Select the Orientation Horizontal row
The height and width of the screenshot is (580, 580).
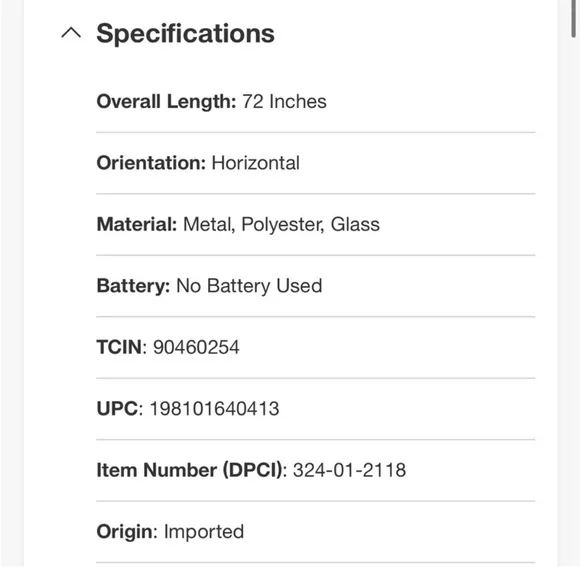(x=316, y=163)
